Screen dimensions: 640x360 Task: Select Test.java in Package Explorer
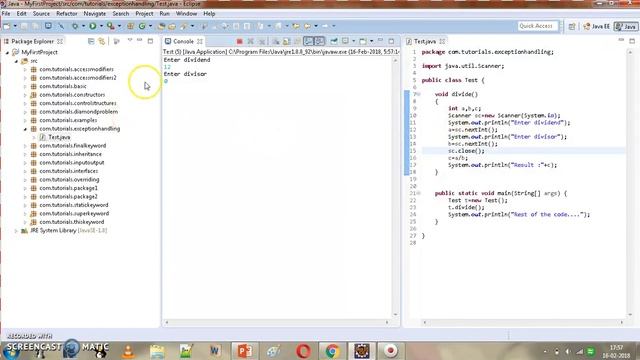[59, 137]
